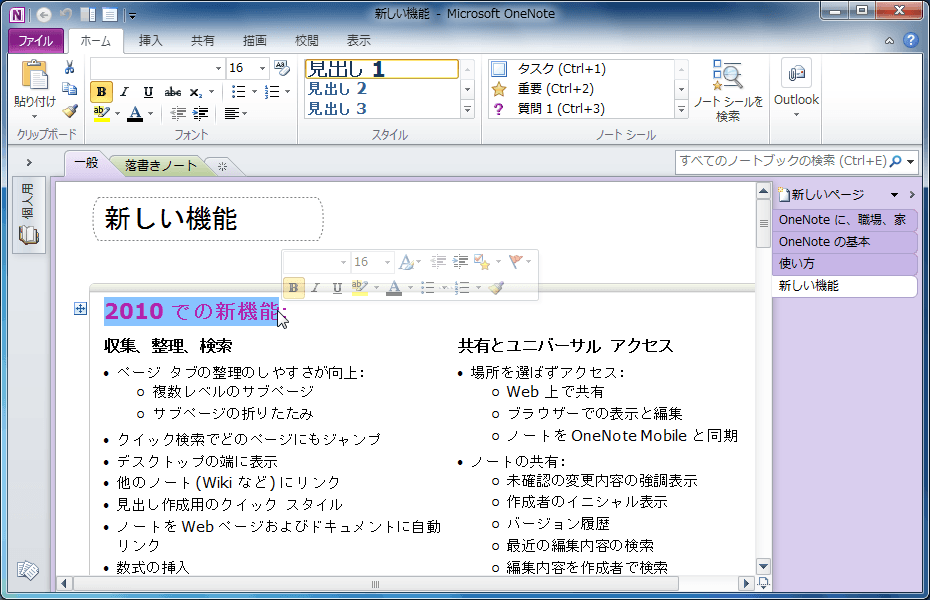
Task: Apply a bulleted list from the ribbon
Action: (x=238, y=92)
